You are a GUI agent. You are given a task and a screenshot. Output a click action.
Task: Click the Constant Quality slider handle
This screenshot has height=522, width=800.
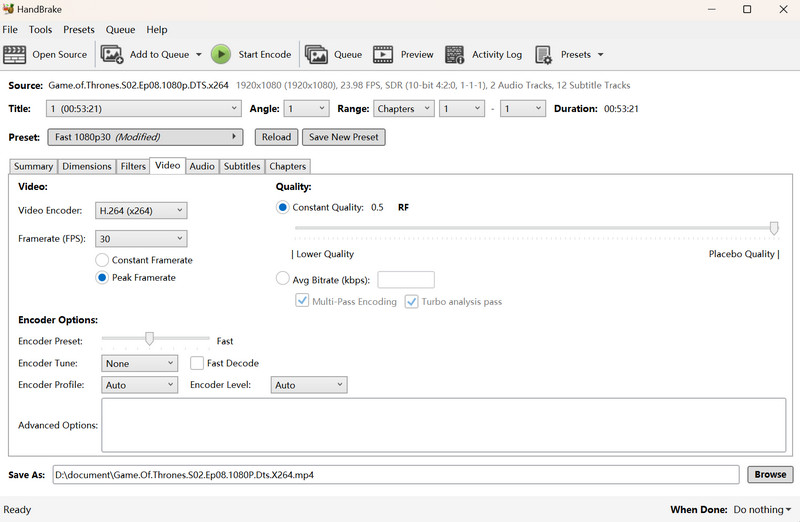click(x=774, y=228)
